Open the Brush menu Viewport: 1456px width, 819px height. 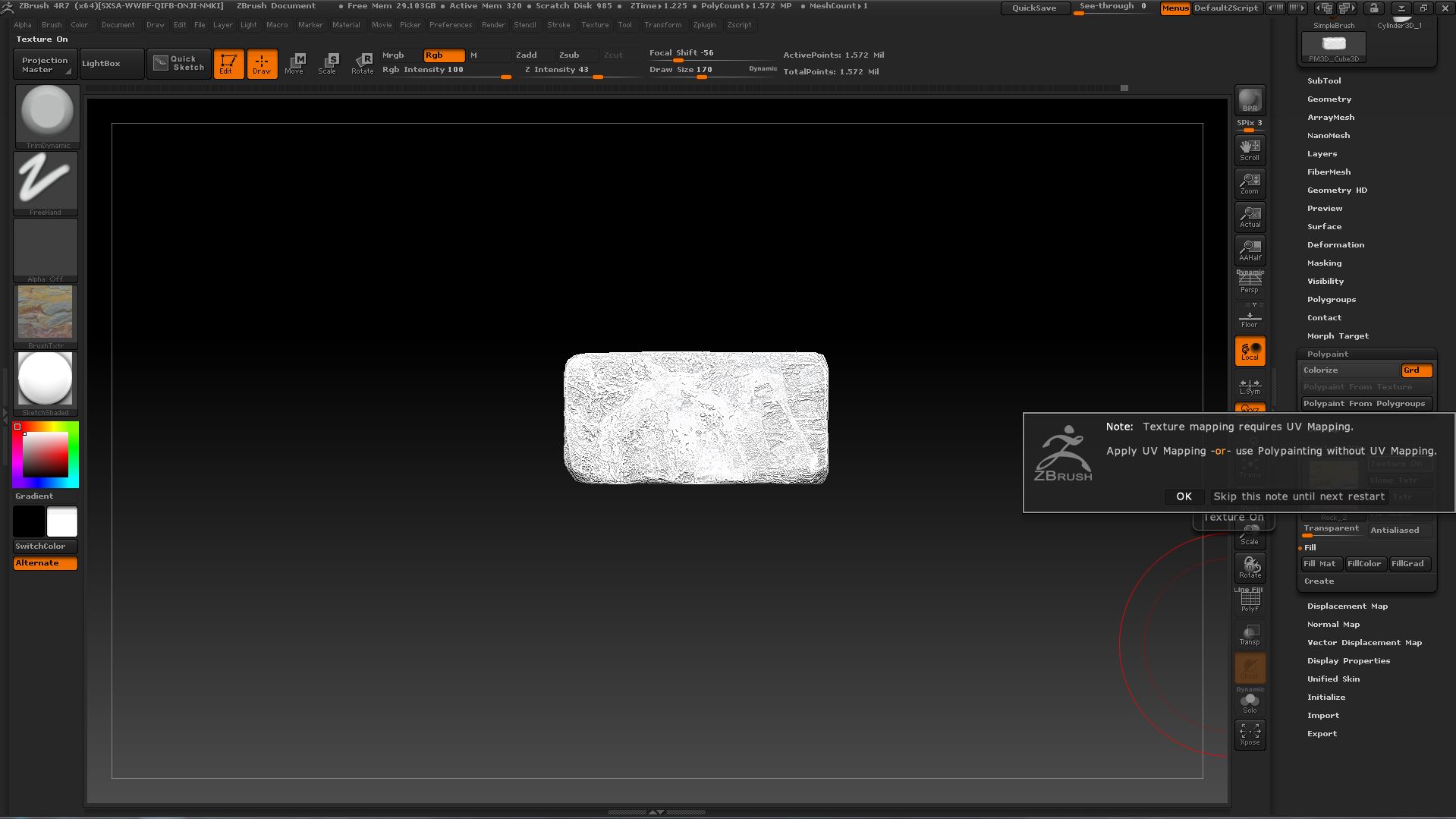pos(52,25)
